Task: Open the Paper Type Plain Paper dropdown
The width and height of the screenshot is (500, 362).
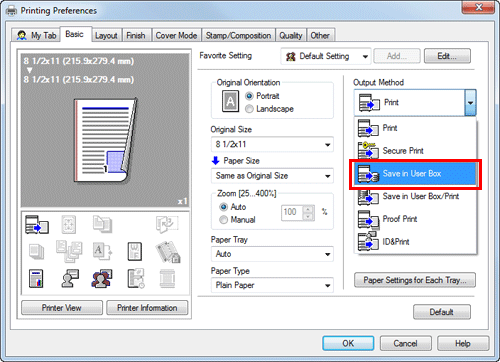Action: pos(272,285)
